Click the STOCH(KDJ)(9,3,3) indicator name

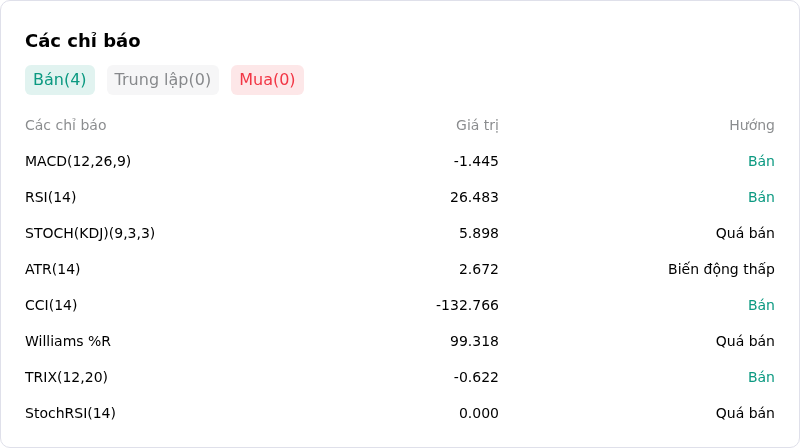tap(90, 233)
